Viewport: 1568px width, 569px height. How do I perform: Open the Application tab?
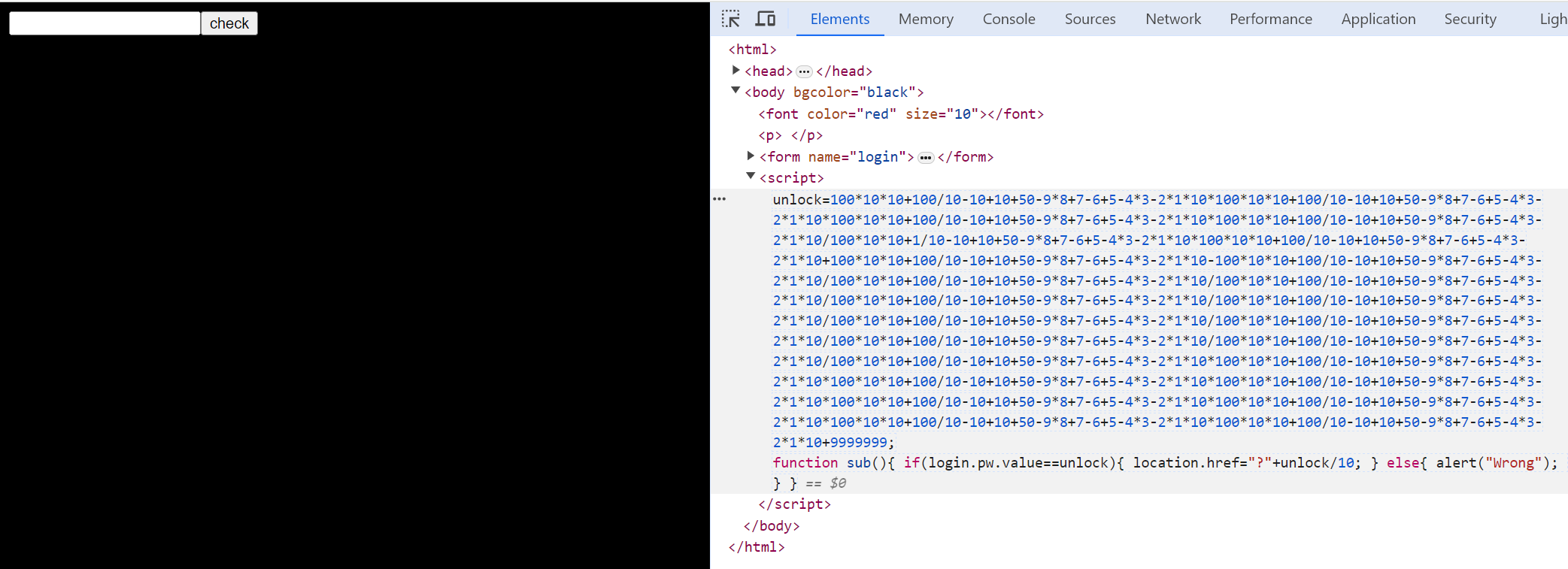click(1378, 19)
